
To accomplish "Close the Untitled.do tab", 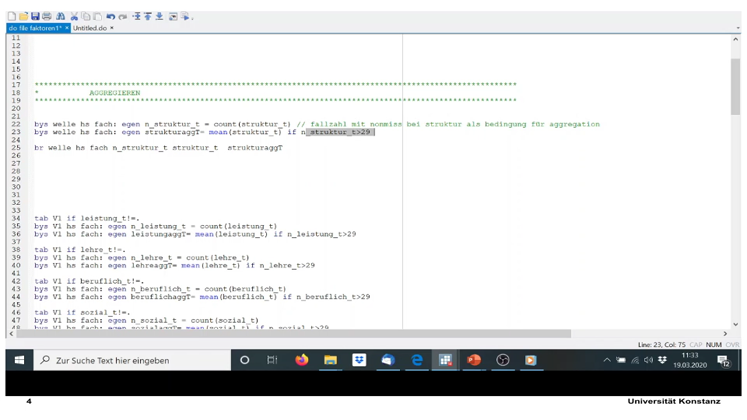I will click(x=112, y=28).
